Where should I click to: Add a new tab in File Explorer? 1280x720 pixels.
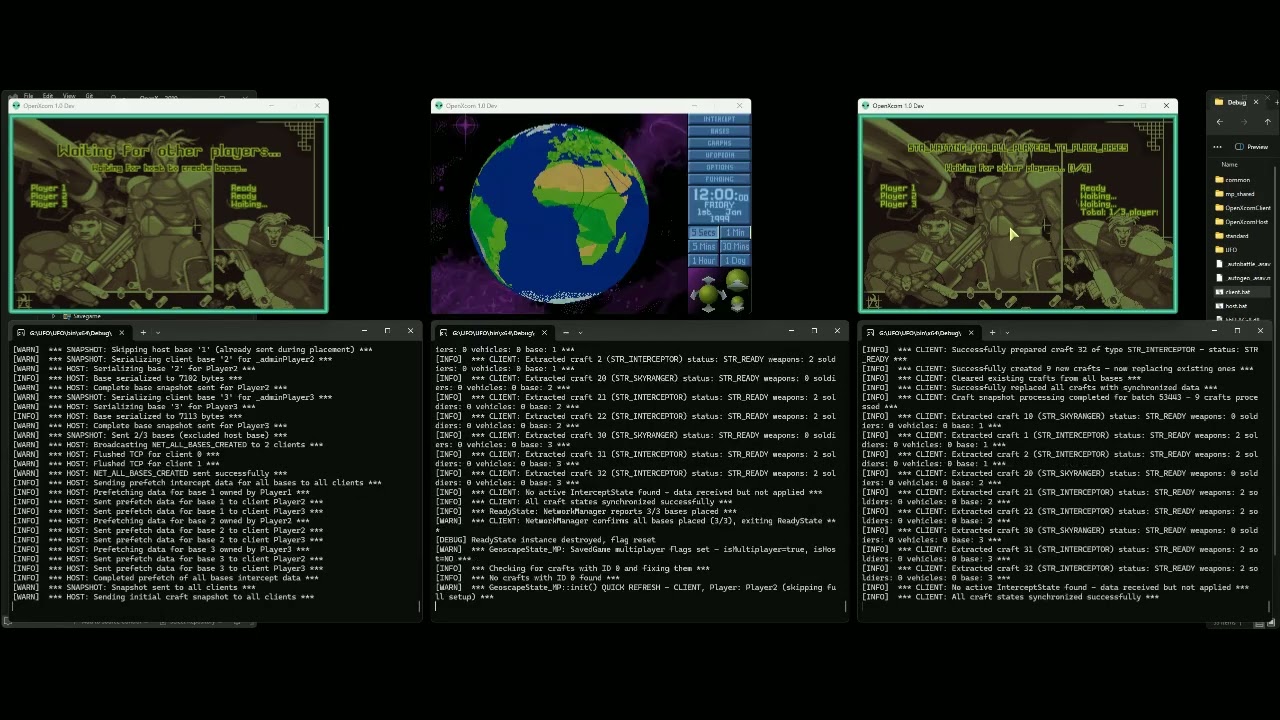pos(1276,102)
